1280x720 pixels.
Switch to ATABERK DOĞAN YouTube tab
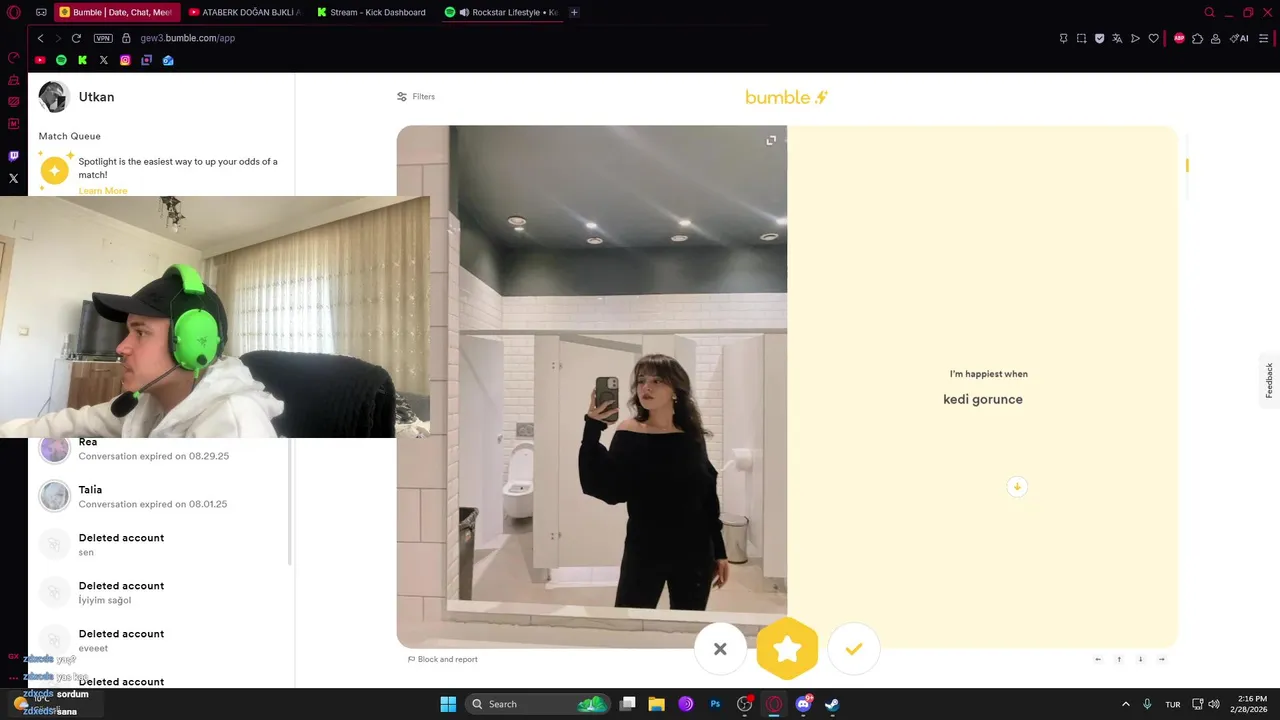pos(245,12)
